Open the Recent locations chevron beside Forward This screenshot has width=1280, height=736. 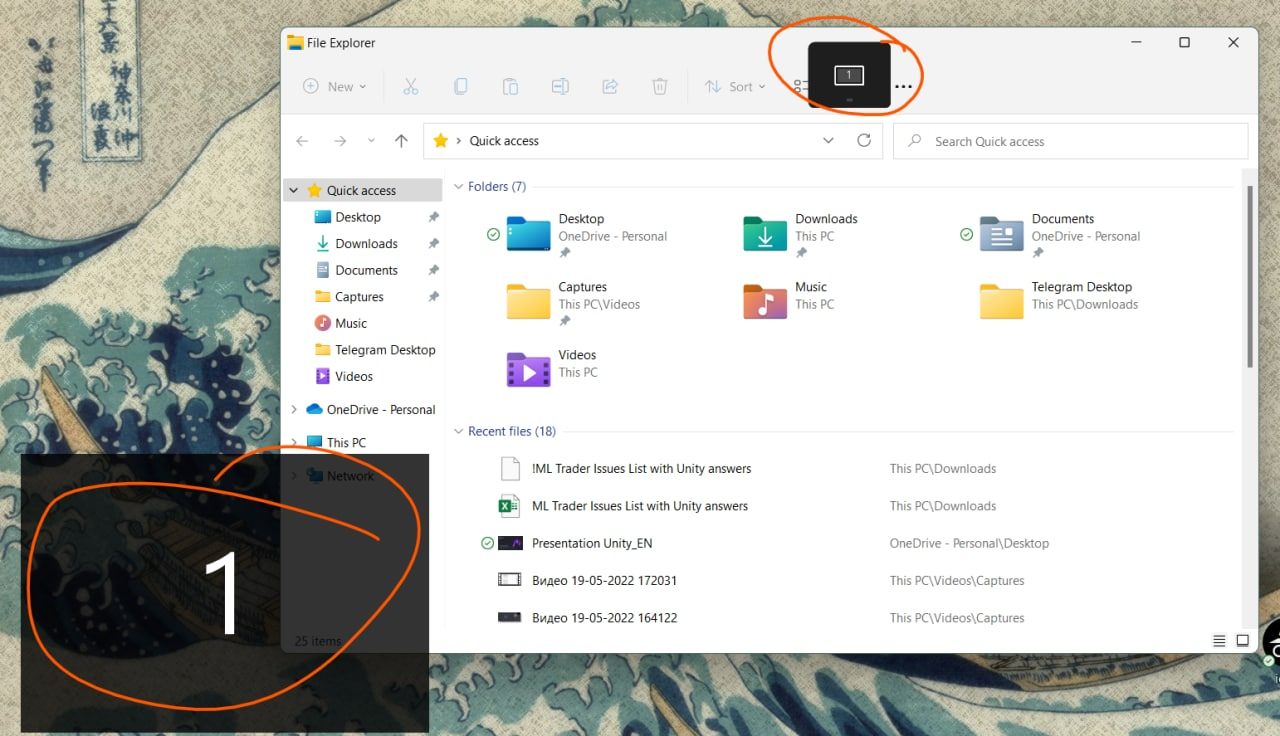[371, 141]
